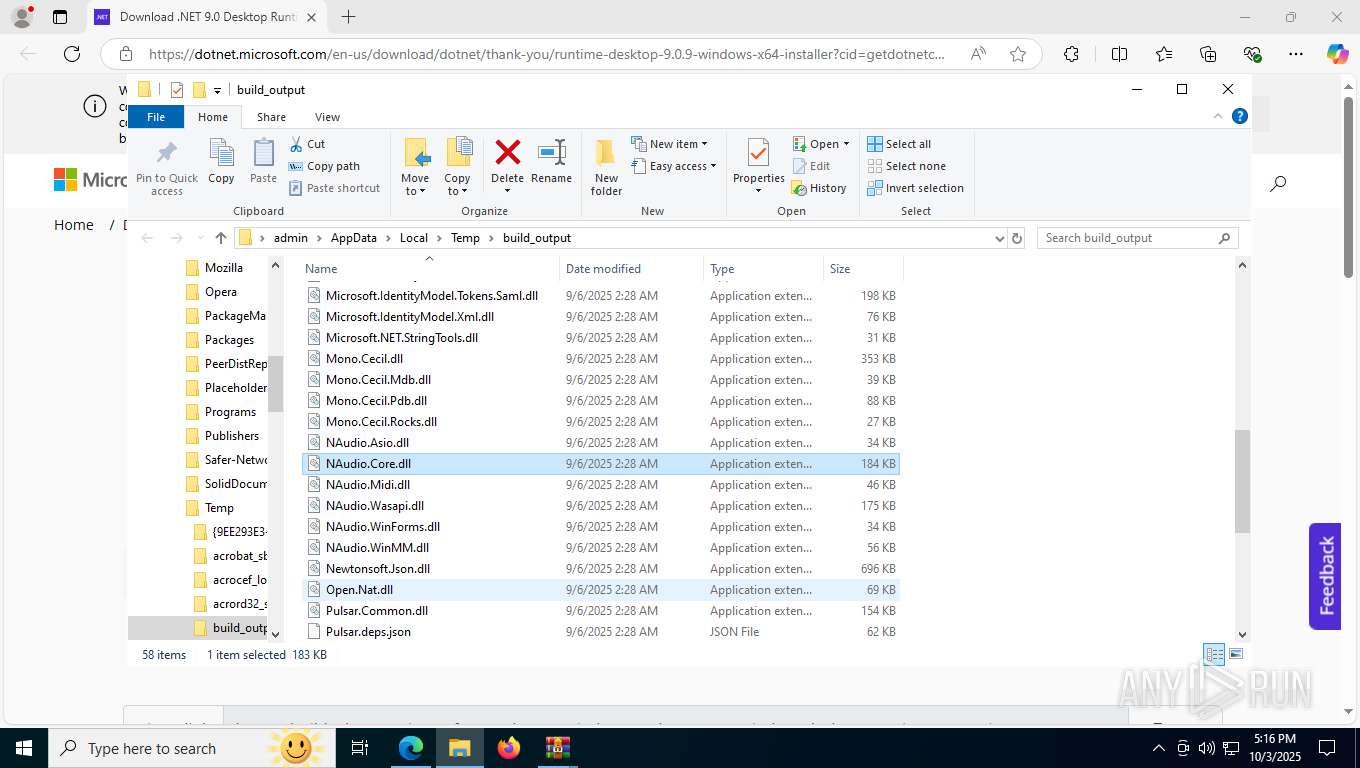Collapse the navigation tree scroll-down arrow
The width and height of the screenshot is (1360, 768).
[x=276, y=634]
